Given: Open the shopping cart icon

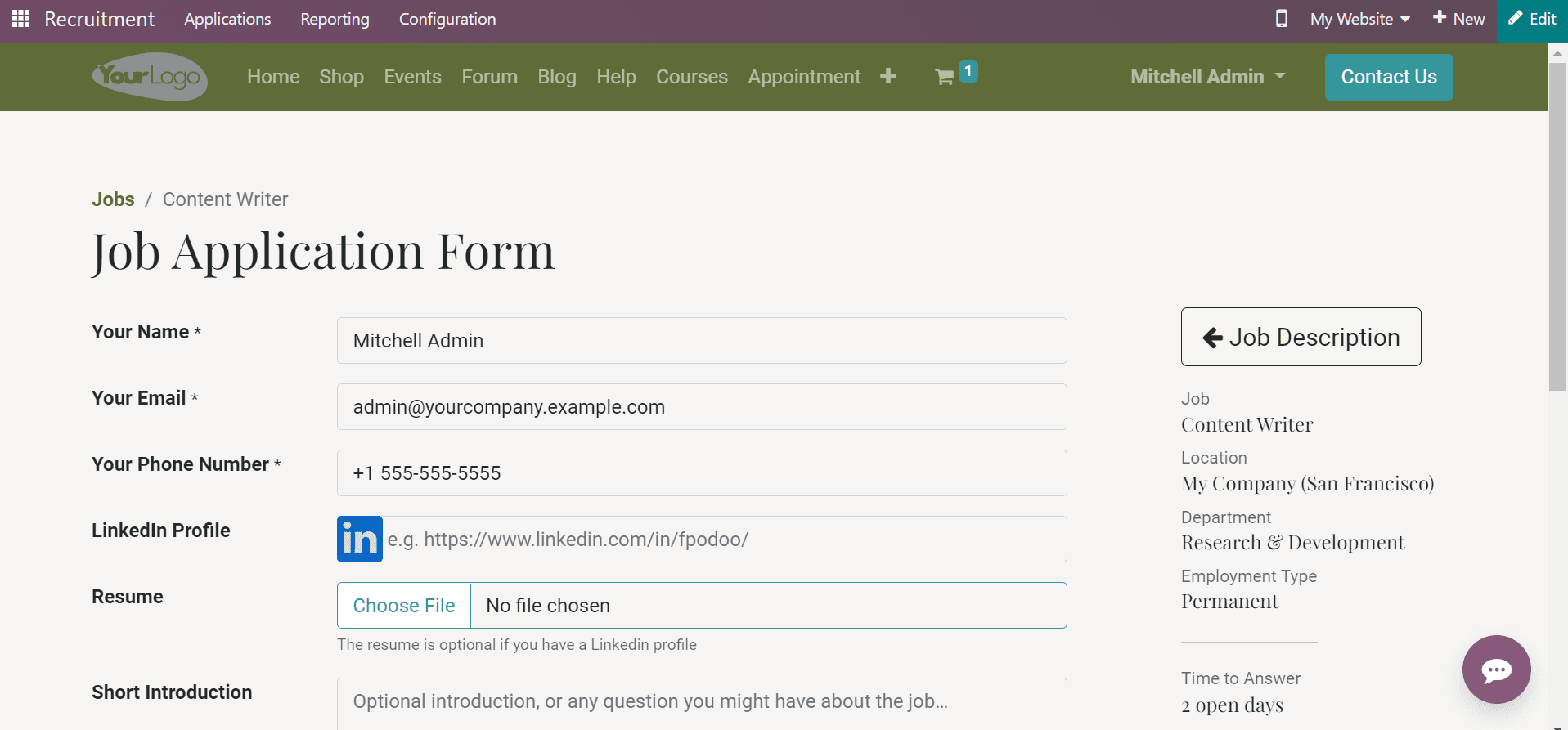Looking at the screenshot, I should 945,77.
